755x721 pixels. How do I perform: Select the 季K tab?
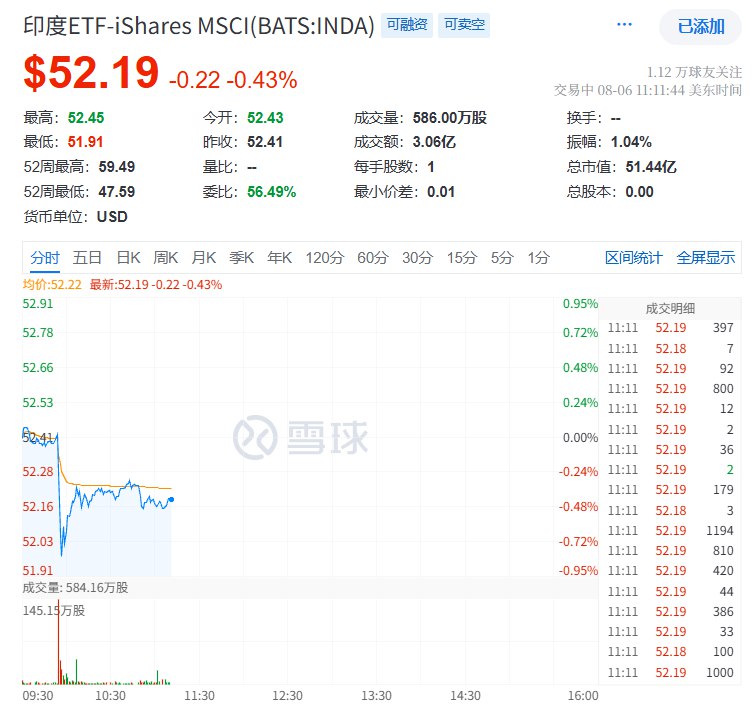(x=241, y=258)
